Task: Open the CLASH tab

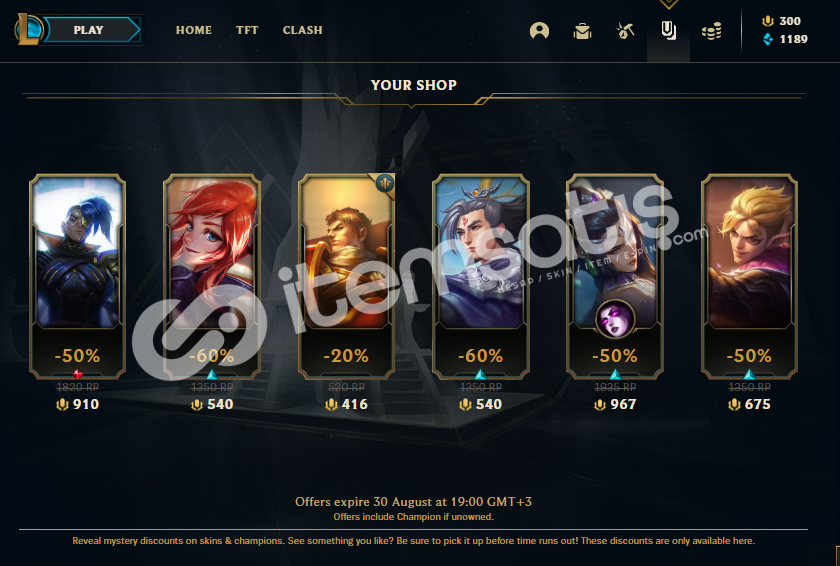Action: point(303,30)
